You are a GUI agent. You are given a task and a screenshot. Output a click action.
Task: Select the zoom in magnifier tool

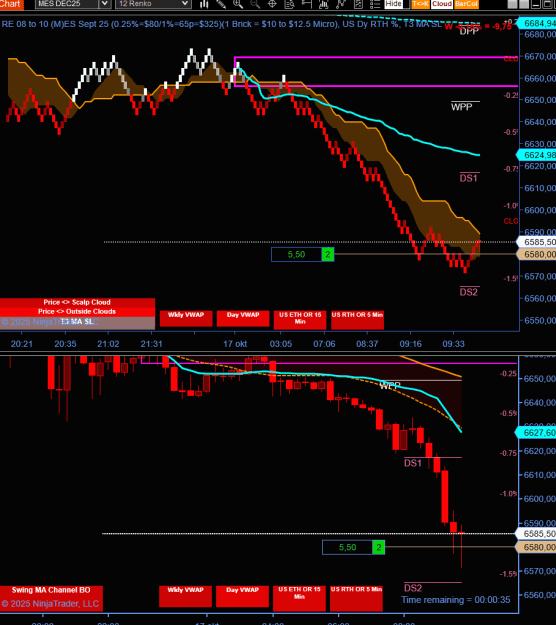click(238, 4)
